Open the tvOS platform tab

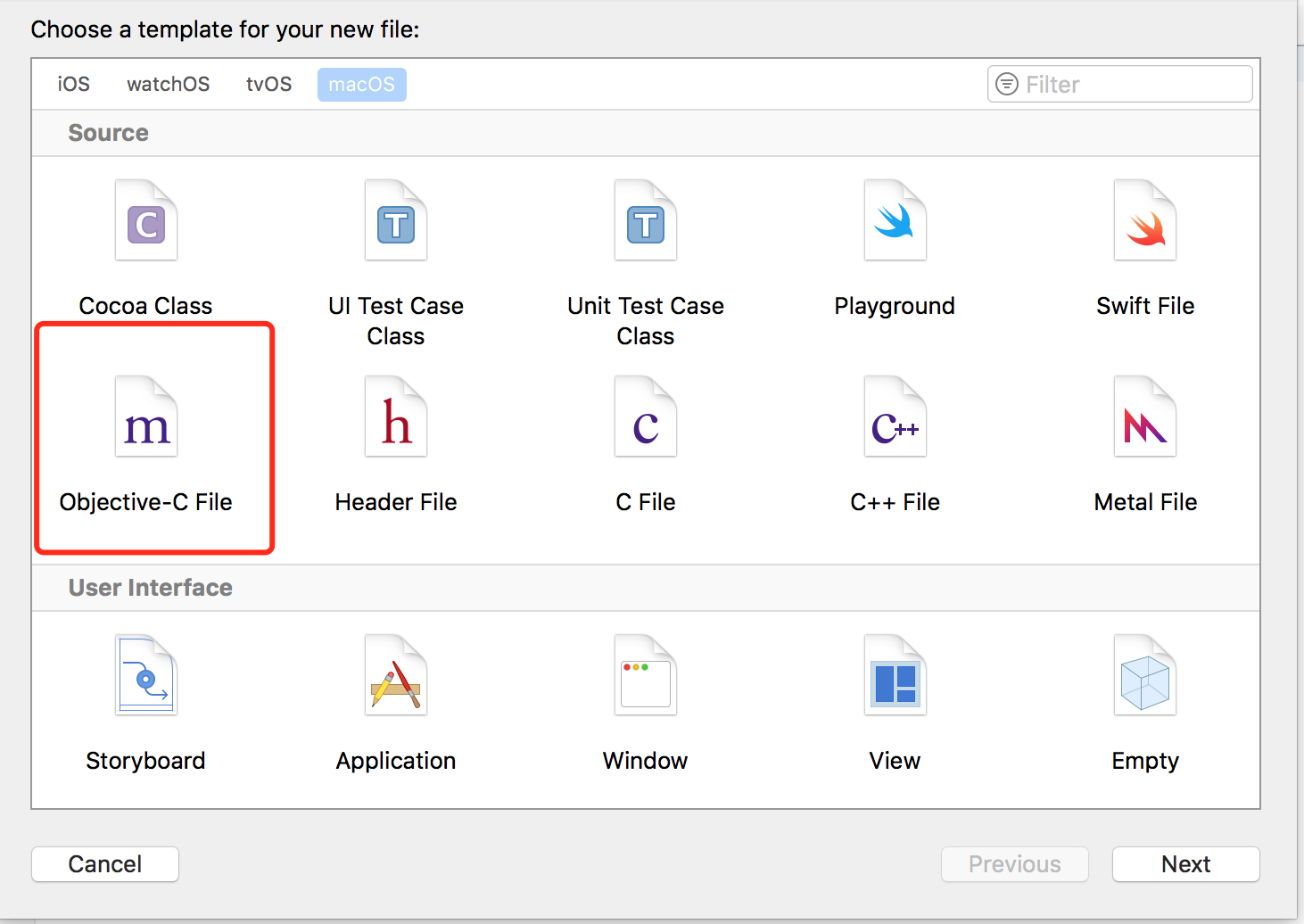click(269, 84)
